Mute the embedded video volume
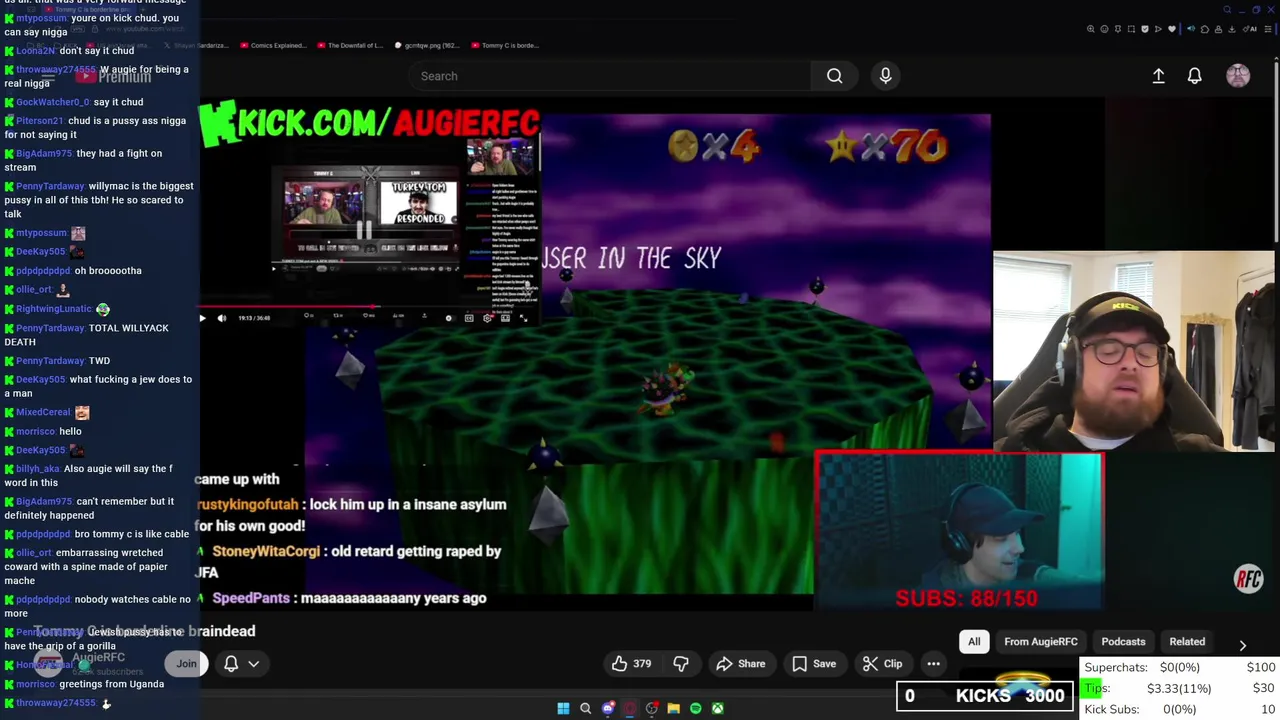 [x=222, y=318]
